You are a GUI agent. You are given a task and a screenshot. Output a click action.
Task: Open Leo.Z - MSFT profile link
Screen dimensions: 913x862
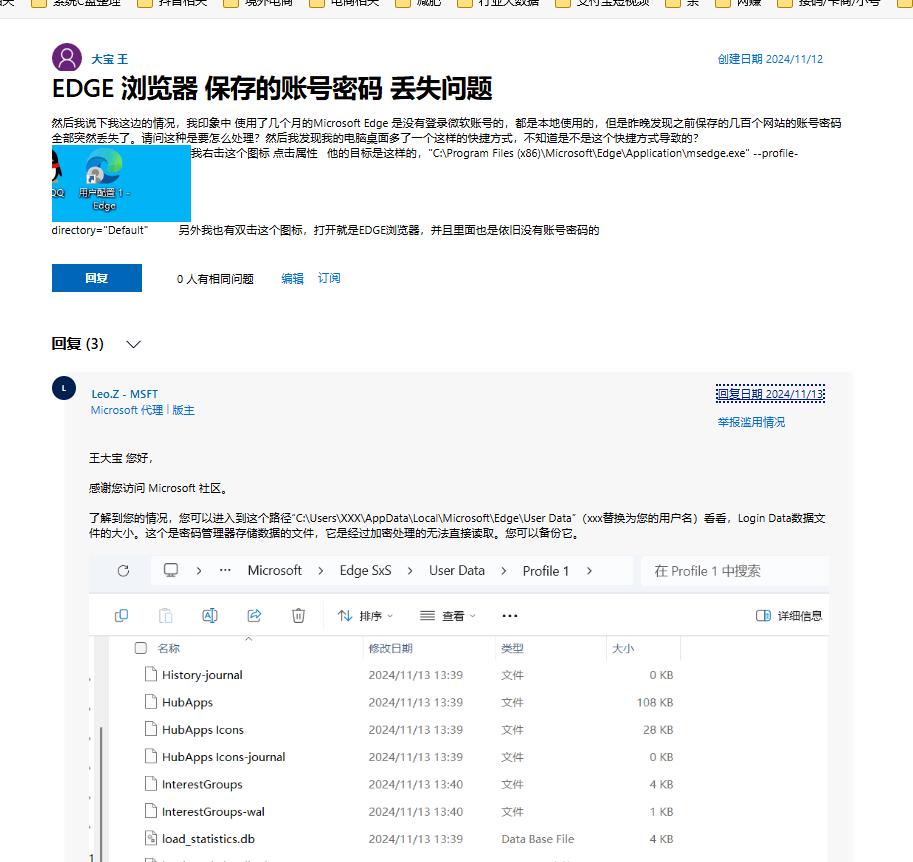pyautogui.click(x=125, y=394)
